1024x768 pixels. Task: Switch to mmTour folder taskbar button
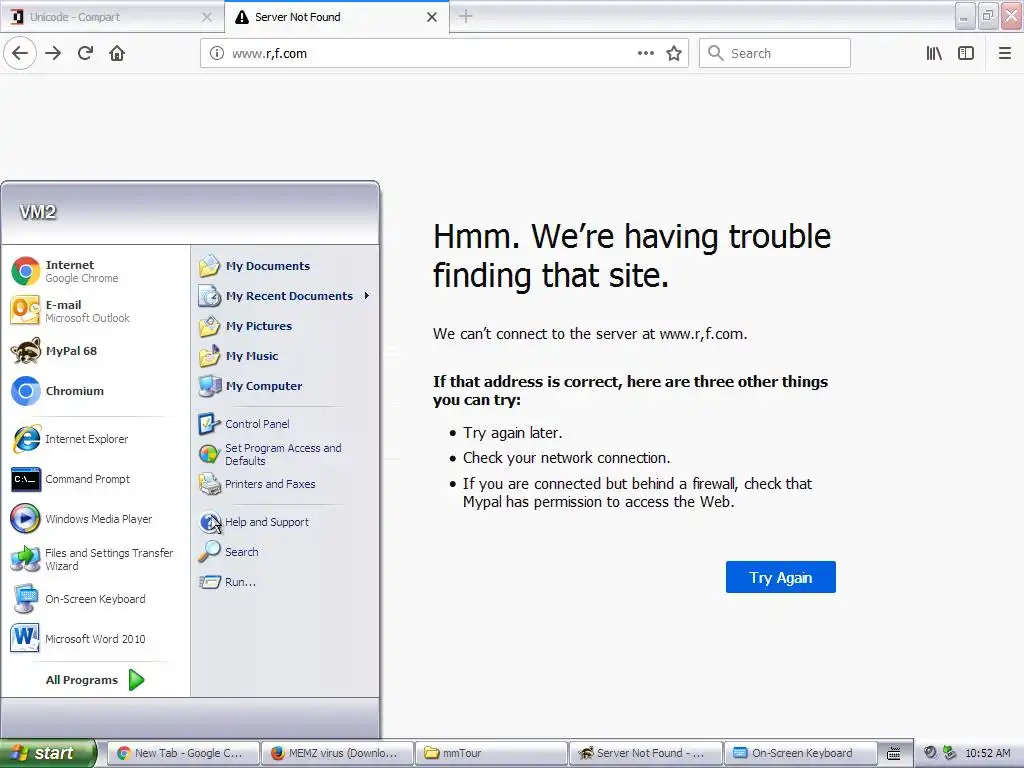[491, 753]
